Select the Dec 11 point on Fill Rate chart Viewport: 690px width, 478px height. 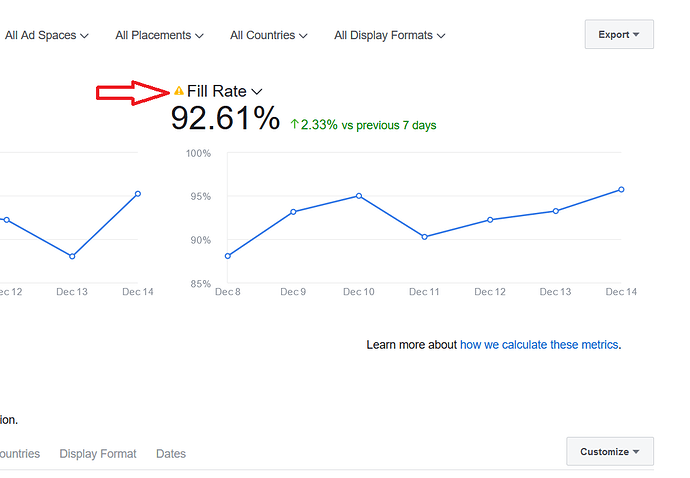pos(425,237)
